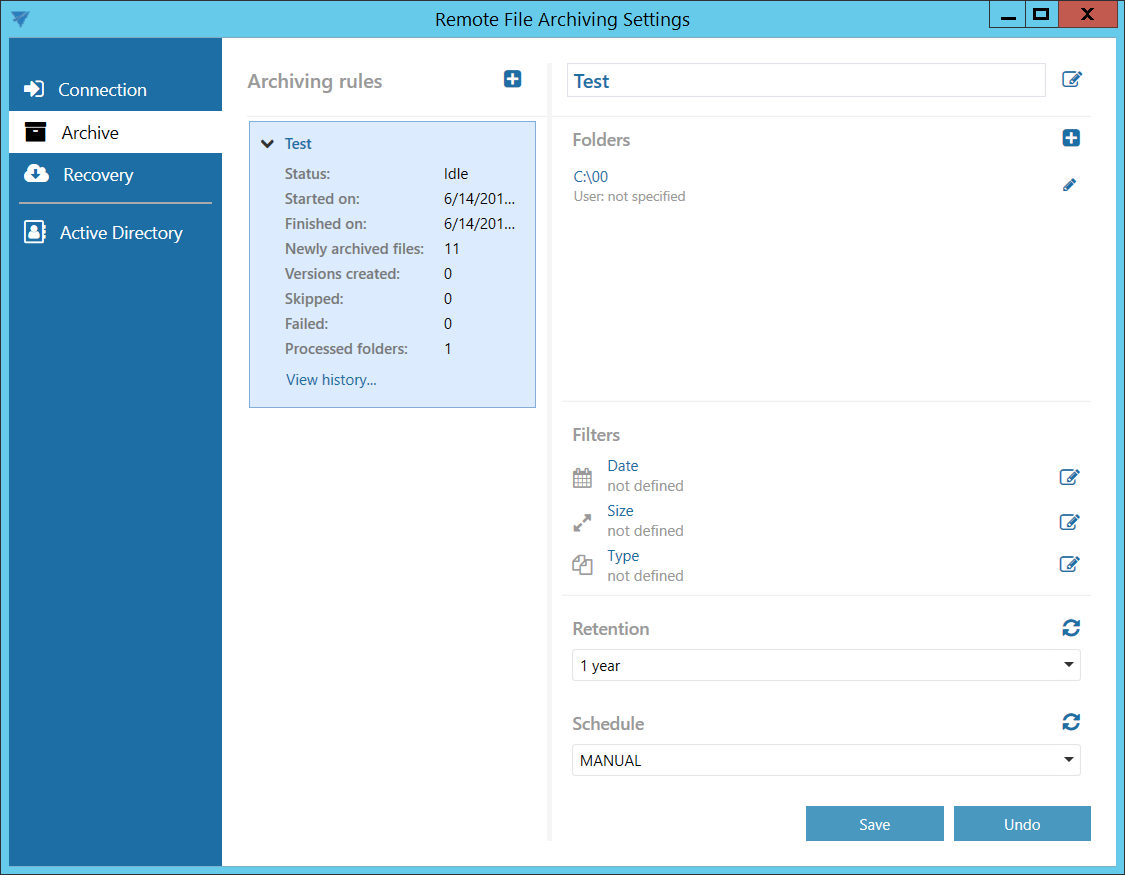This screenshot has height=875, width=1125.
Task: Edit the Size filter
Action: 1069,521
